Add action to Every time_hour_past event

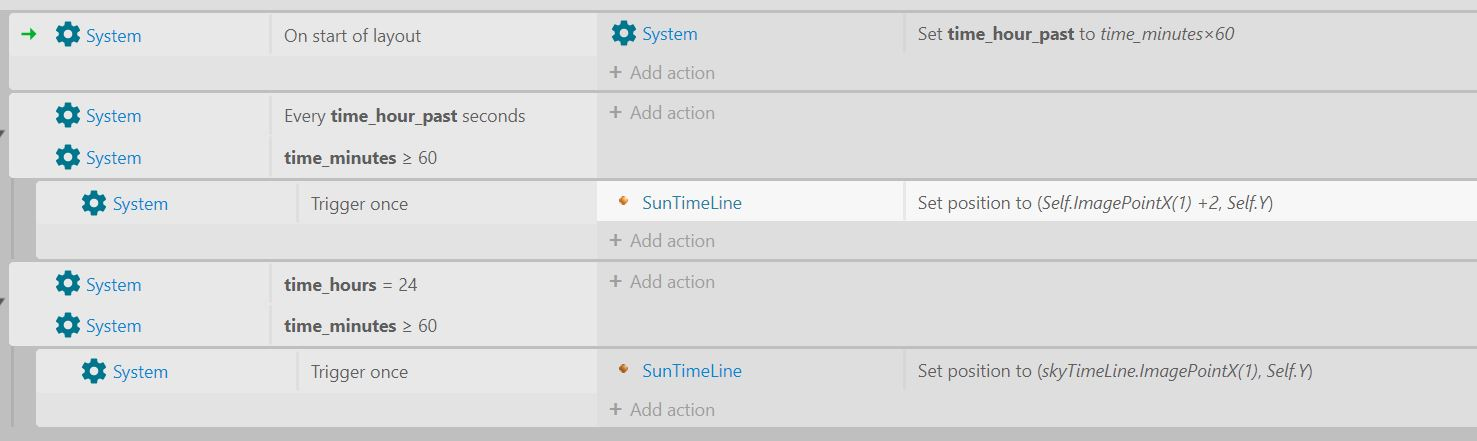coord(662,113)
